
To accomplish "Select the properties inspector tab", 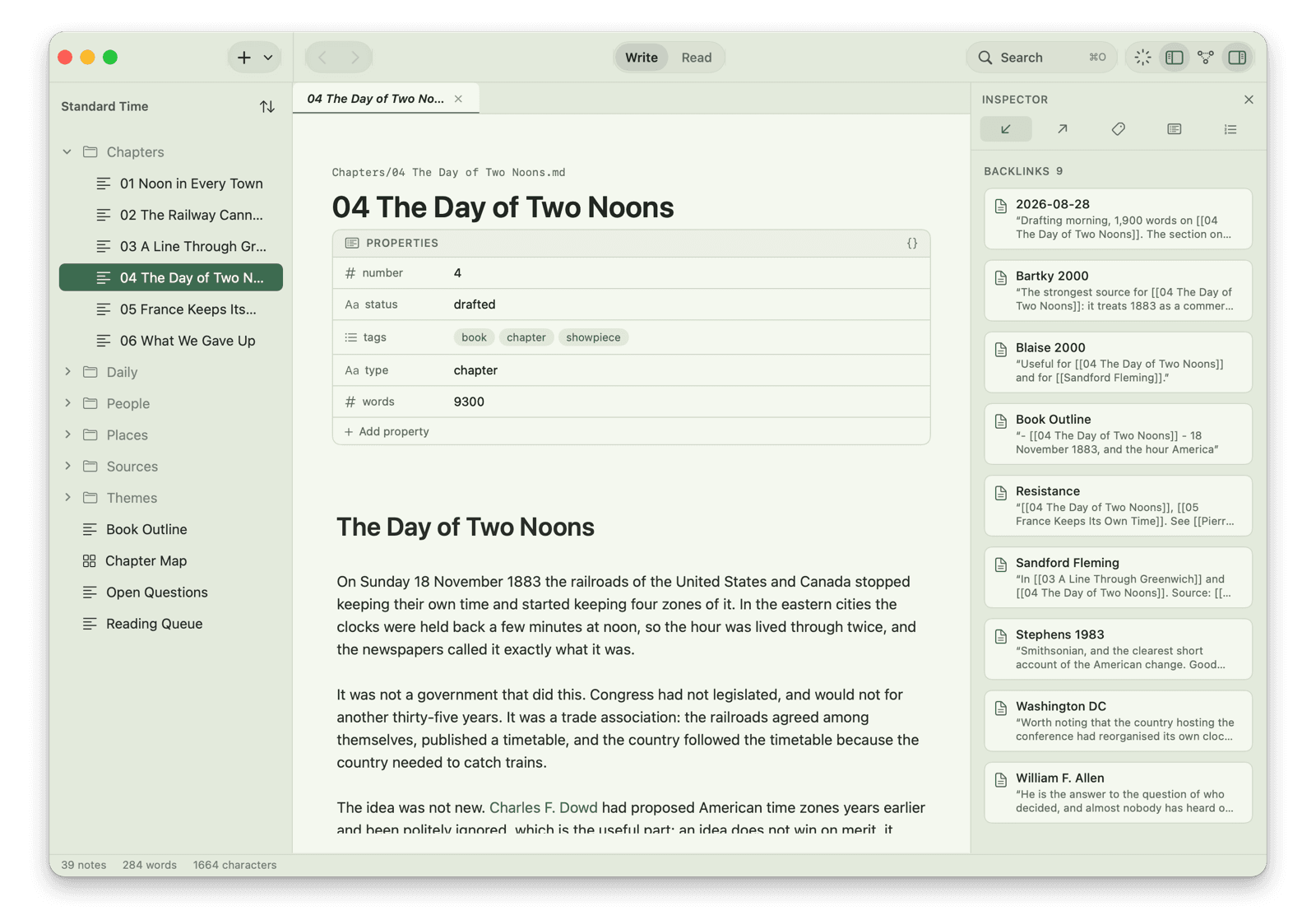I will click(x=1174, y=129).
